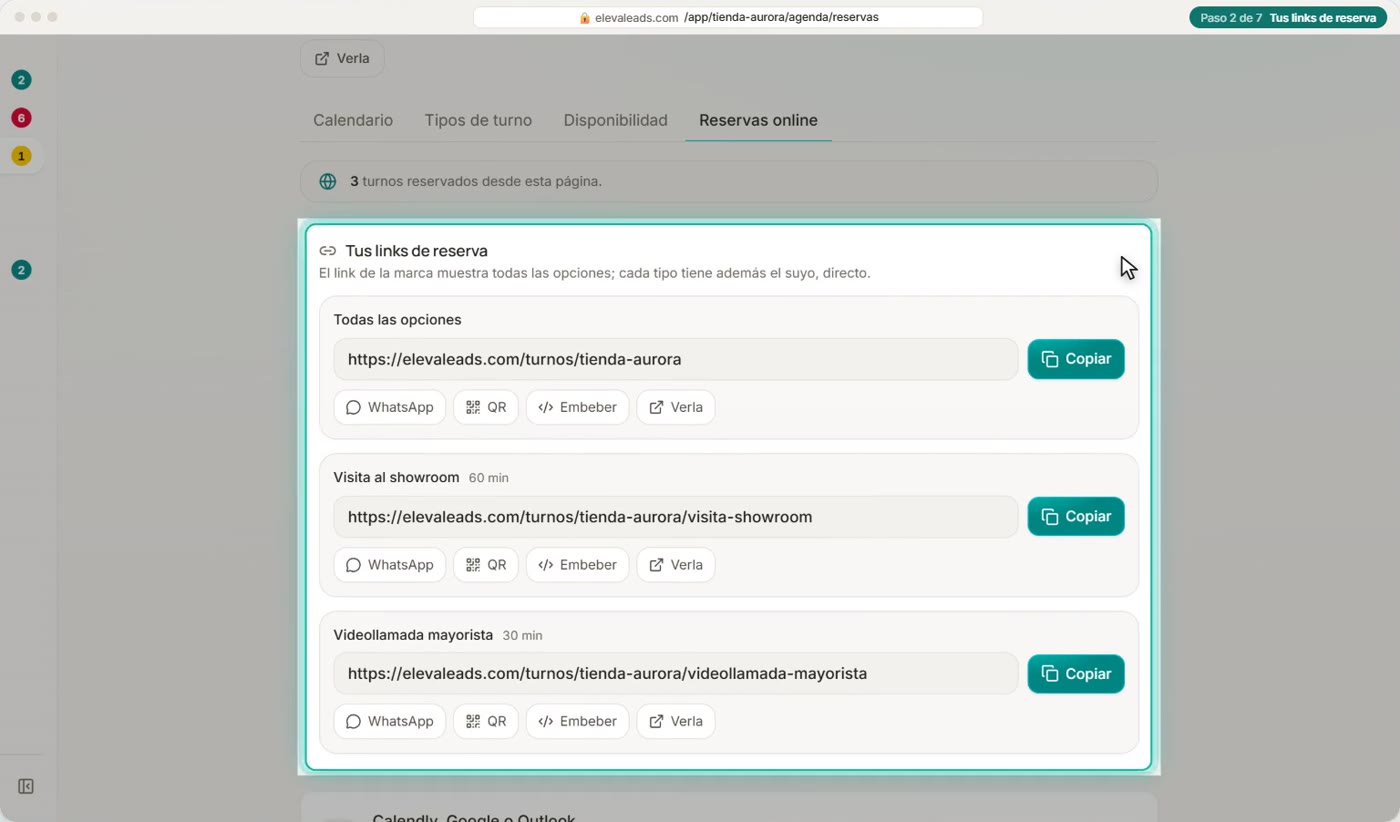Viewport: 1400px width, 822px height.
Task: Click the link icon beside Tus links de reserva
Action: click(327, 251)
